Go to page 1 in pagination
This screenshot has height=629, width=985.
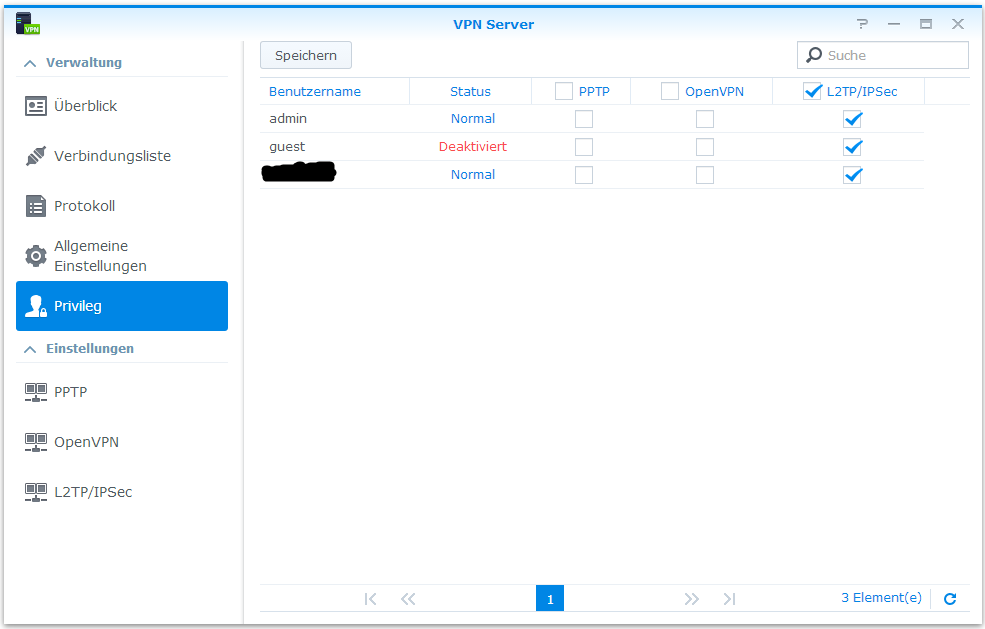550,599
